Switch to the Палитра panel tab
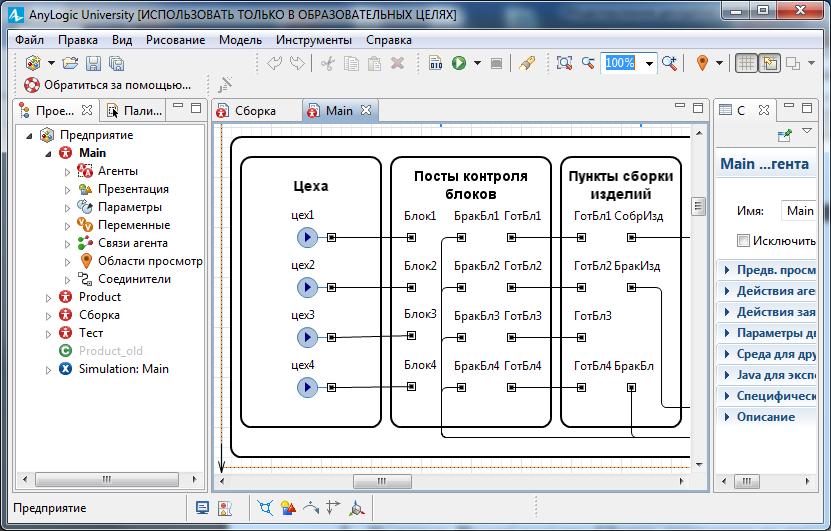 pyautogui.click(x=135, y=111)
